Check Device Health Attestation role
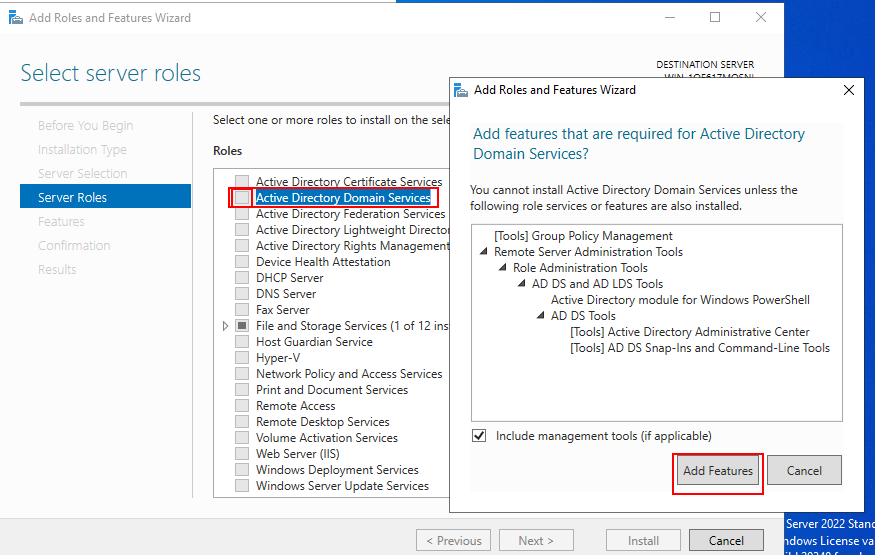The width and height of the screenshot is (875, 555). tap(242, 262)
